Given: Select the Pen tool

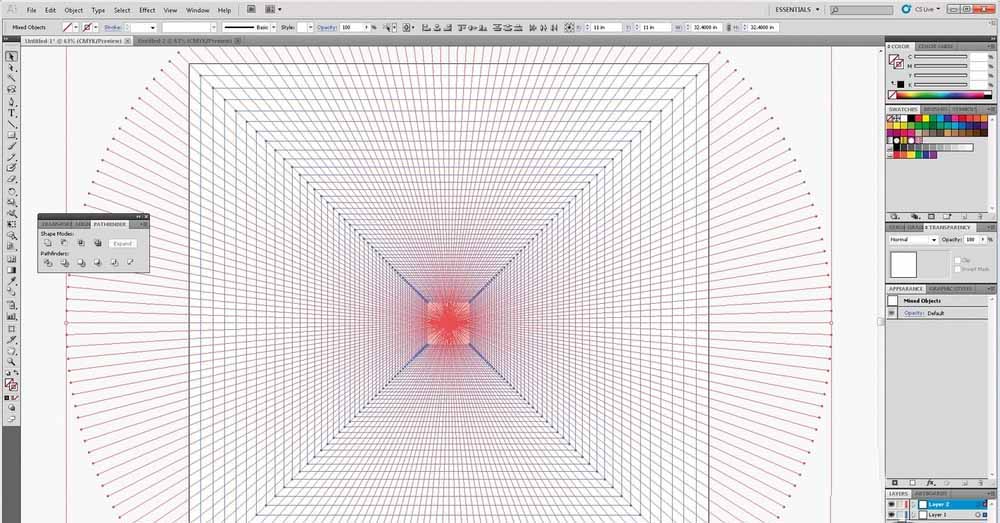Looking at the screenshot, I should [x=11, y=102].
